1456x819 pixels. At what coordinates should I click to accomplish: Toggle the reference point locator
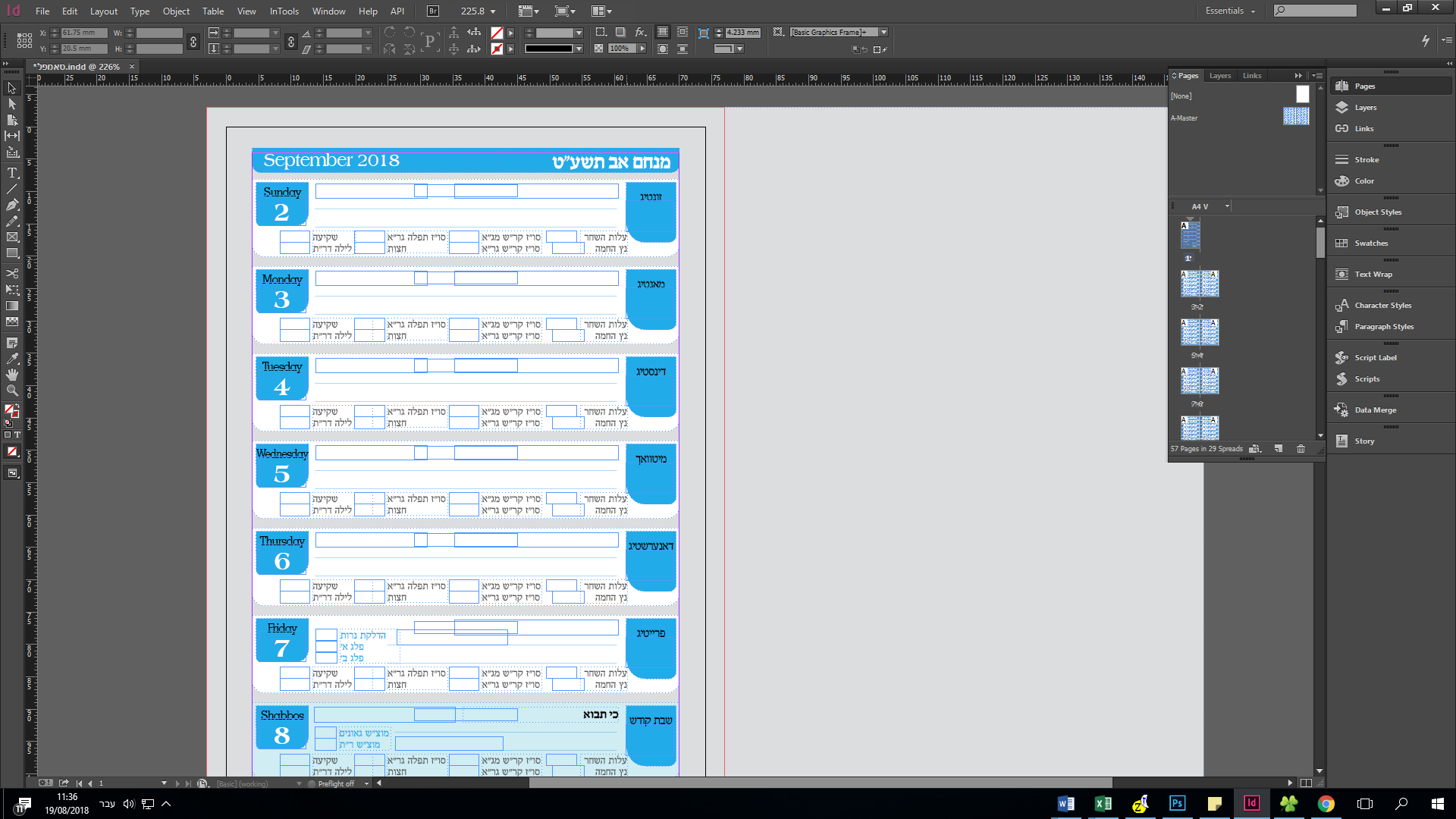click(24, 40)
